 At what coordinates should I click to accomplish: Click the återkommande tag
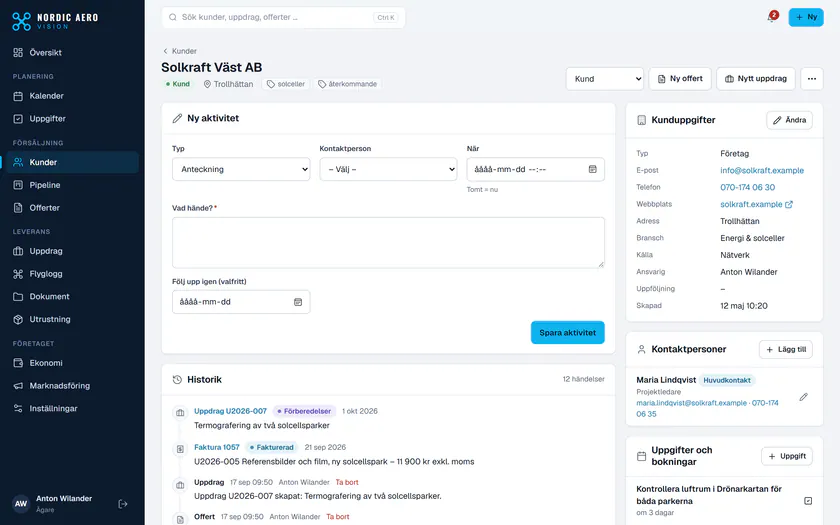click(347, 84)
